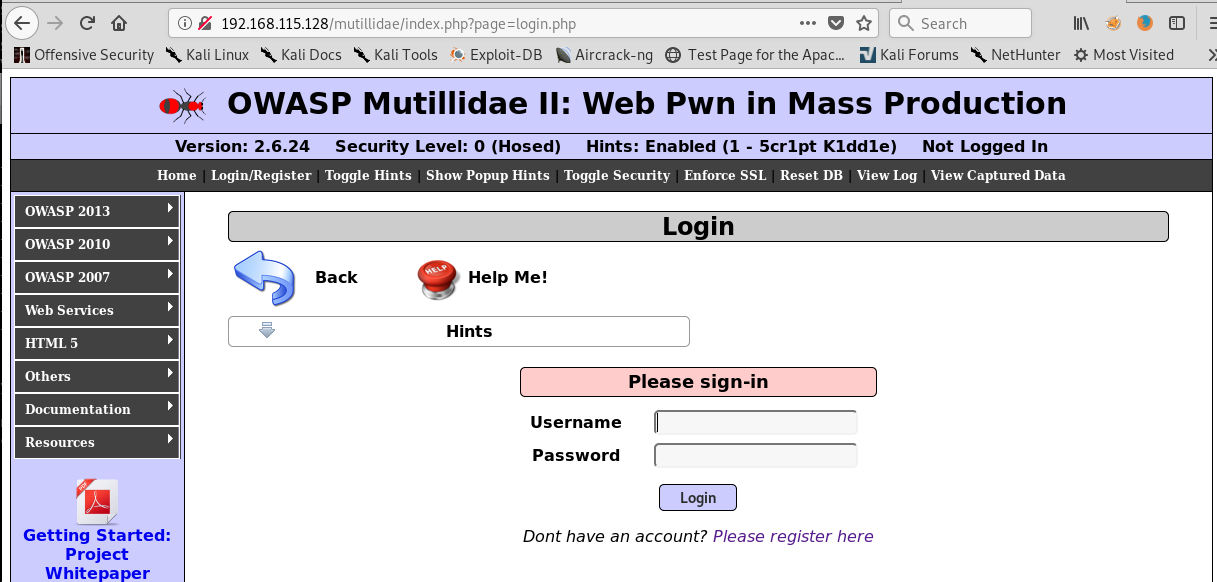Image resolution: width=1217 pixels, height=582 pixels.
Task: Go to the browser Home icon
Action: (x=119, y=22)
